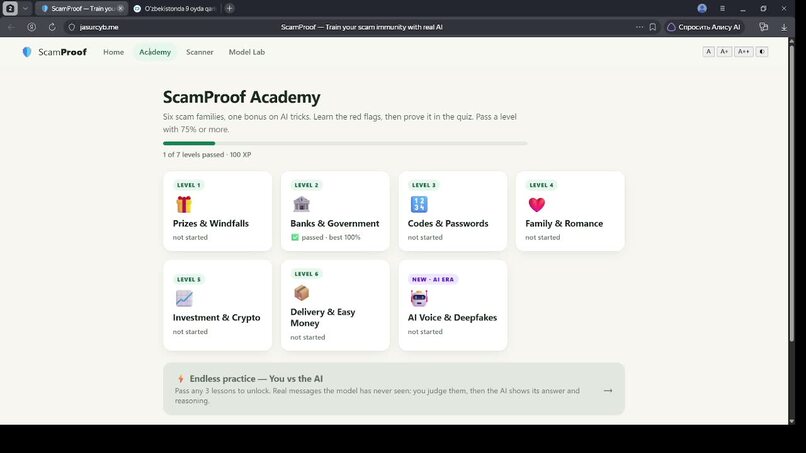Go to the Home nav item

[x=113, y=52]
